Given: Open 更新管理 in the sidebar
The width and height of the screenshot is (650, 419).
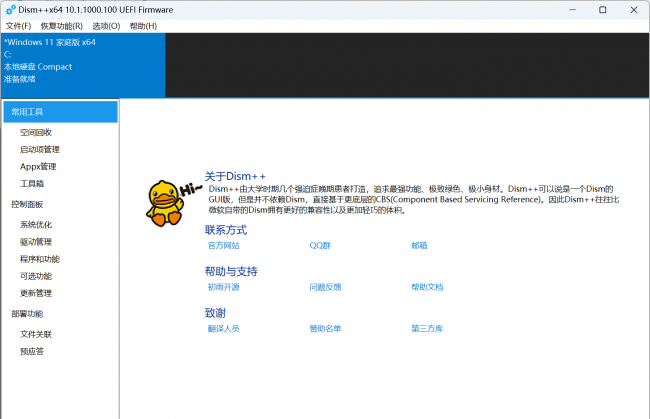Looking at the screenshot, I should 36,293.
